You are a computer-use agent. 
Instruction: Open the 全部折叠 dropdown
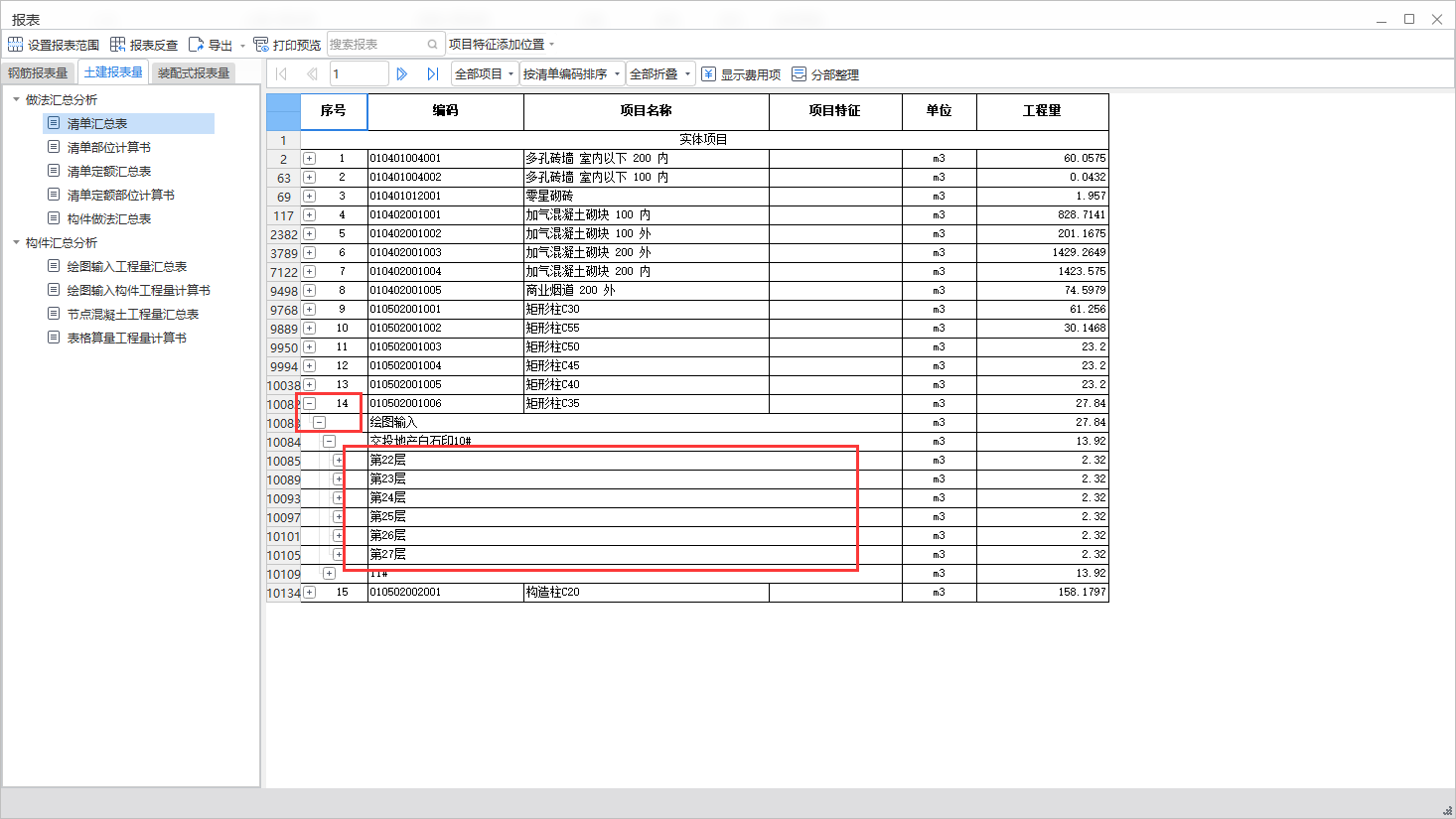[660, 74]
